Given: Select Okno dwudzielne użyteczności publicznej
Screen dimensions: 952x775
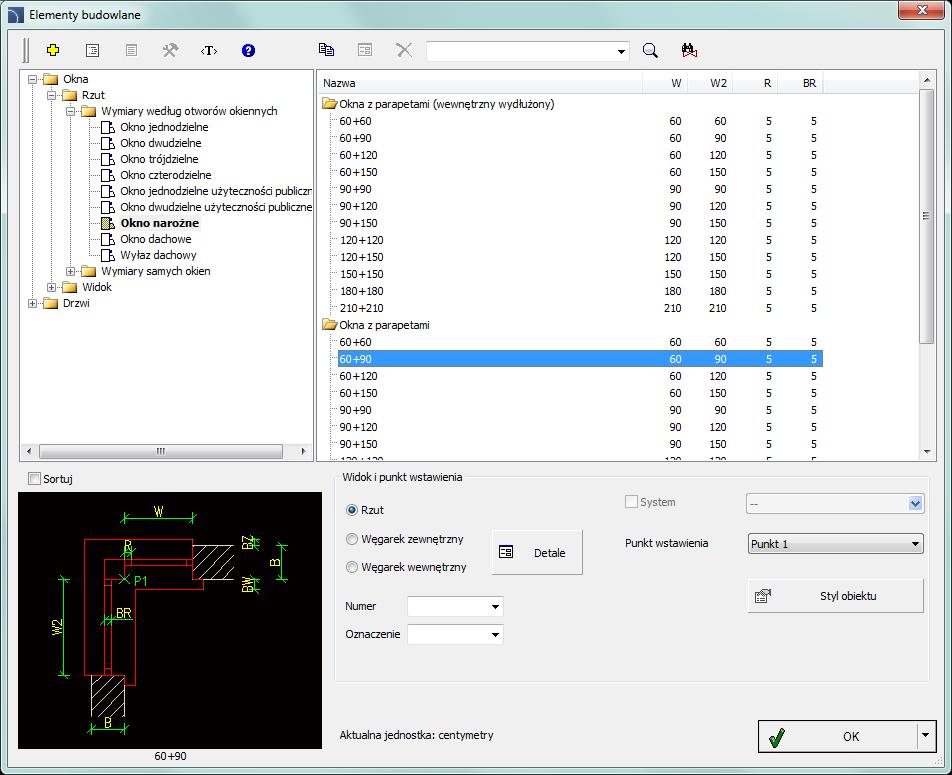Looking at the screenshot, I should point(216,207).
